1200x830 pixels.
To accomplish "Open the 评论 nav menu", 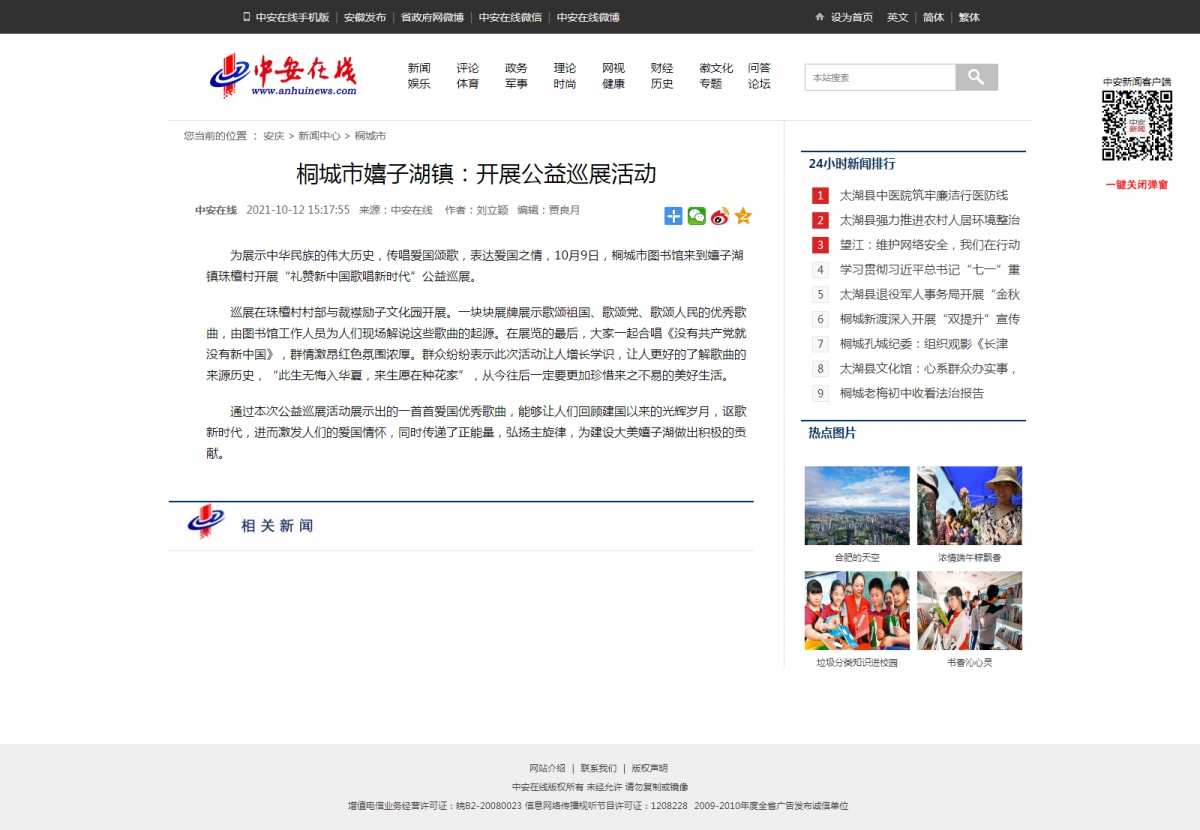I will (x=468, y=68).
